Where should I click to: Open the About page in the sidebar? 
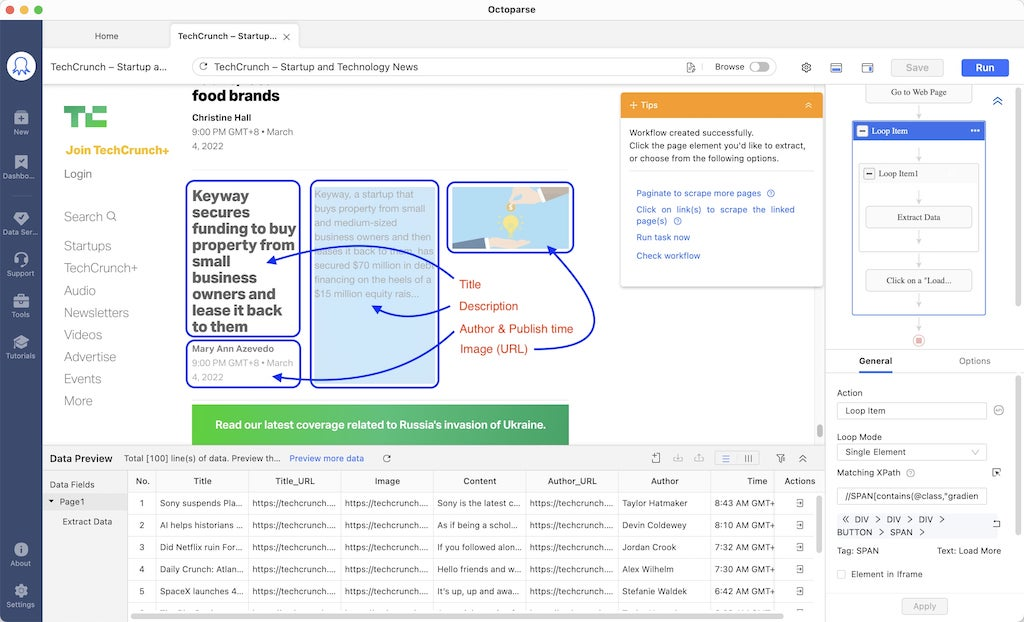21,554
